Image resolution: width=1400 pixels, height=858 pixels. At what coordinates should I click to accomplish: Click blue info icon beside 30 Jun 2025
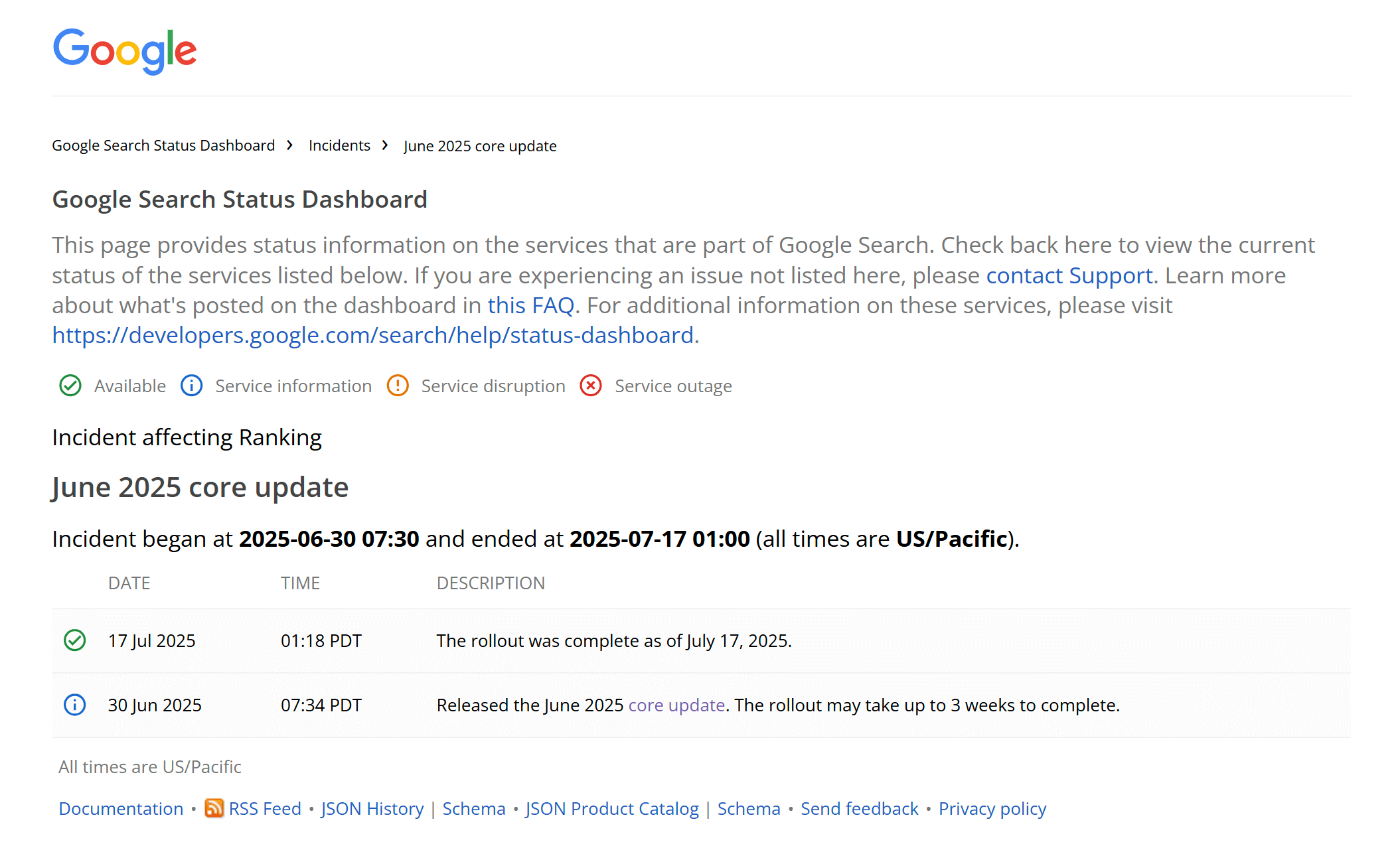[x=75, y=705]
